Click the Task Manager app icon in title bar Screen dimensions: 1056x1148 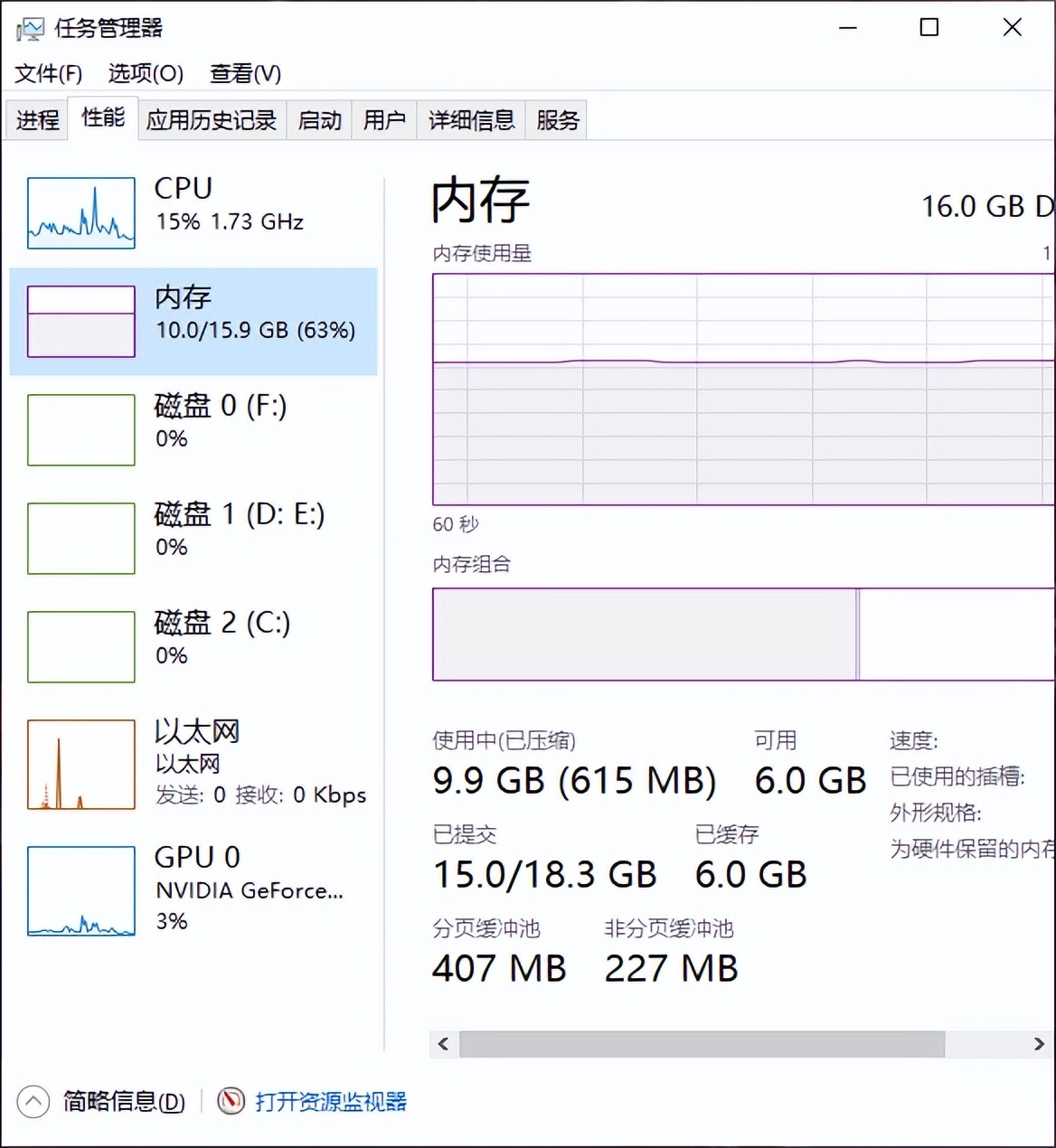29,29
